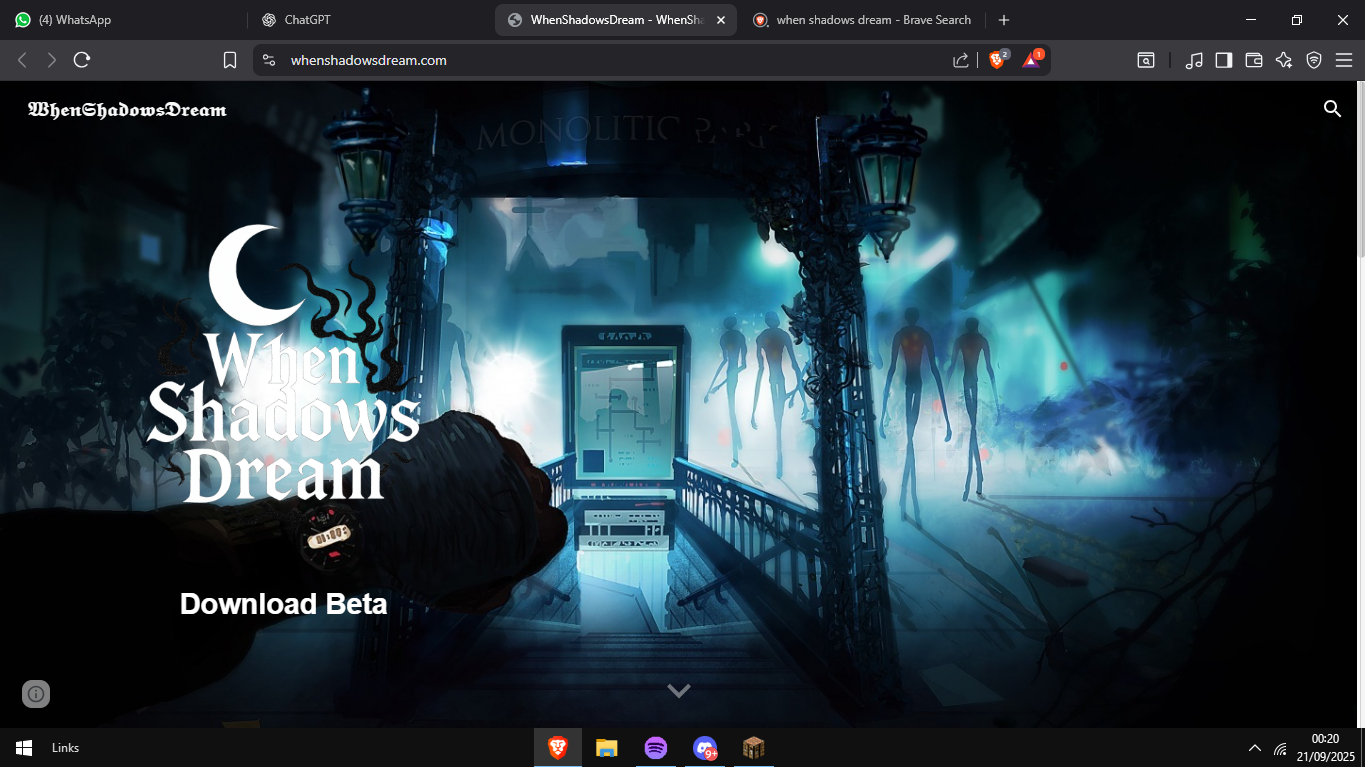The image size is (1365, 767).
Task: Reload the whenshadowsdream.com page
Action: (x=82, y=60)
